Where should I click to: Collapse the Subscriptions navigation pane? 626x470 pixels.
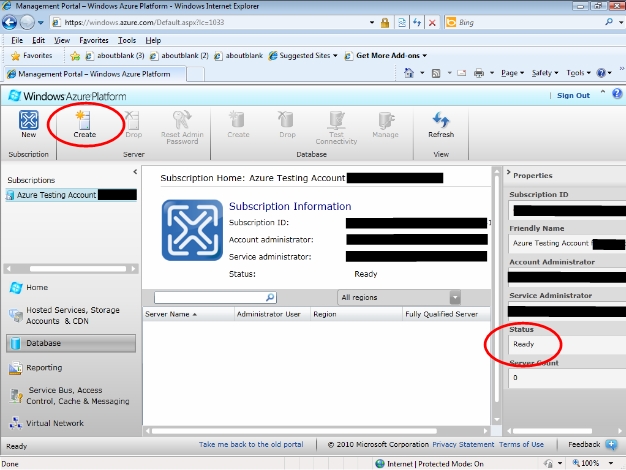pyautogui.click(x=135, y=172)
